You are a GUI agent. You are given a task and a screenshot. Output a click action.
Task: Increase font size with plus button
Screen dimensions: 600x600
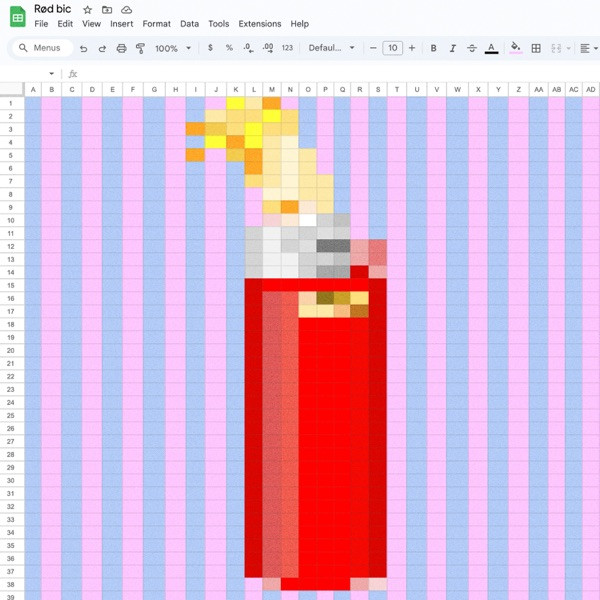click(x=411, y=48)
